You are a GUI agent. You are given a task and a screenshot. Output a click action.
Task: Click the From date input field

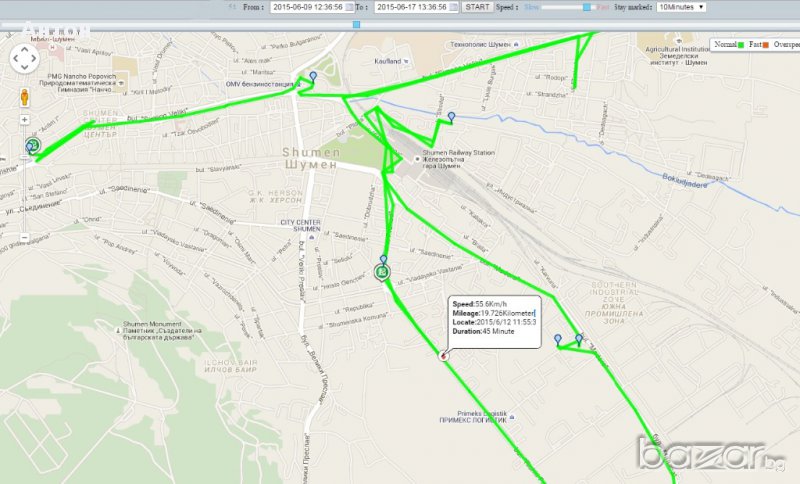(x=306, y=7)
